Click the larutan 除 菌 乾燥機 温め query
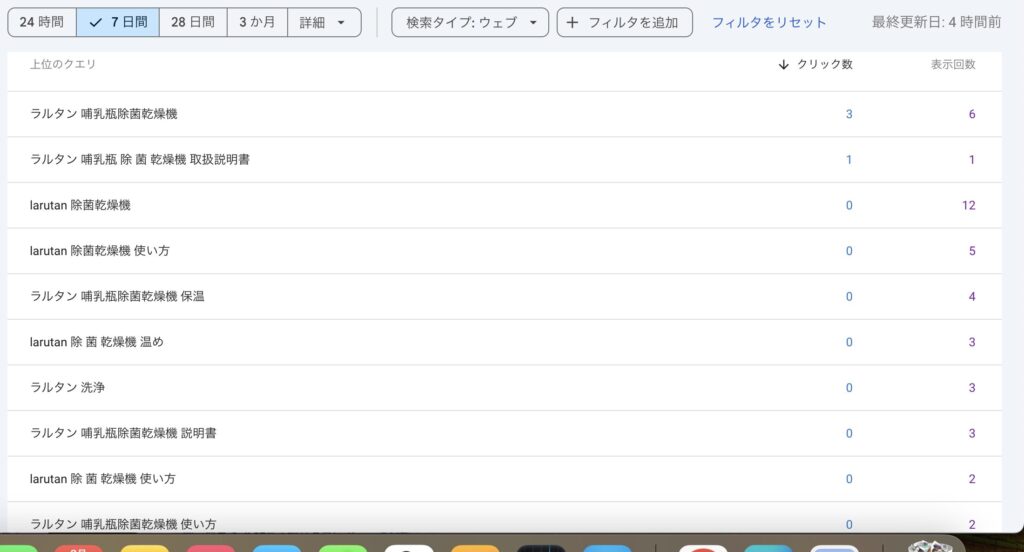The image size is (1024, 552). [x=97, y=342]
